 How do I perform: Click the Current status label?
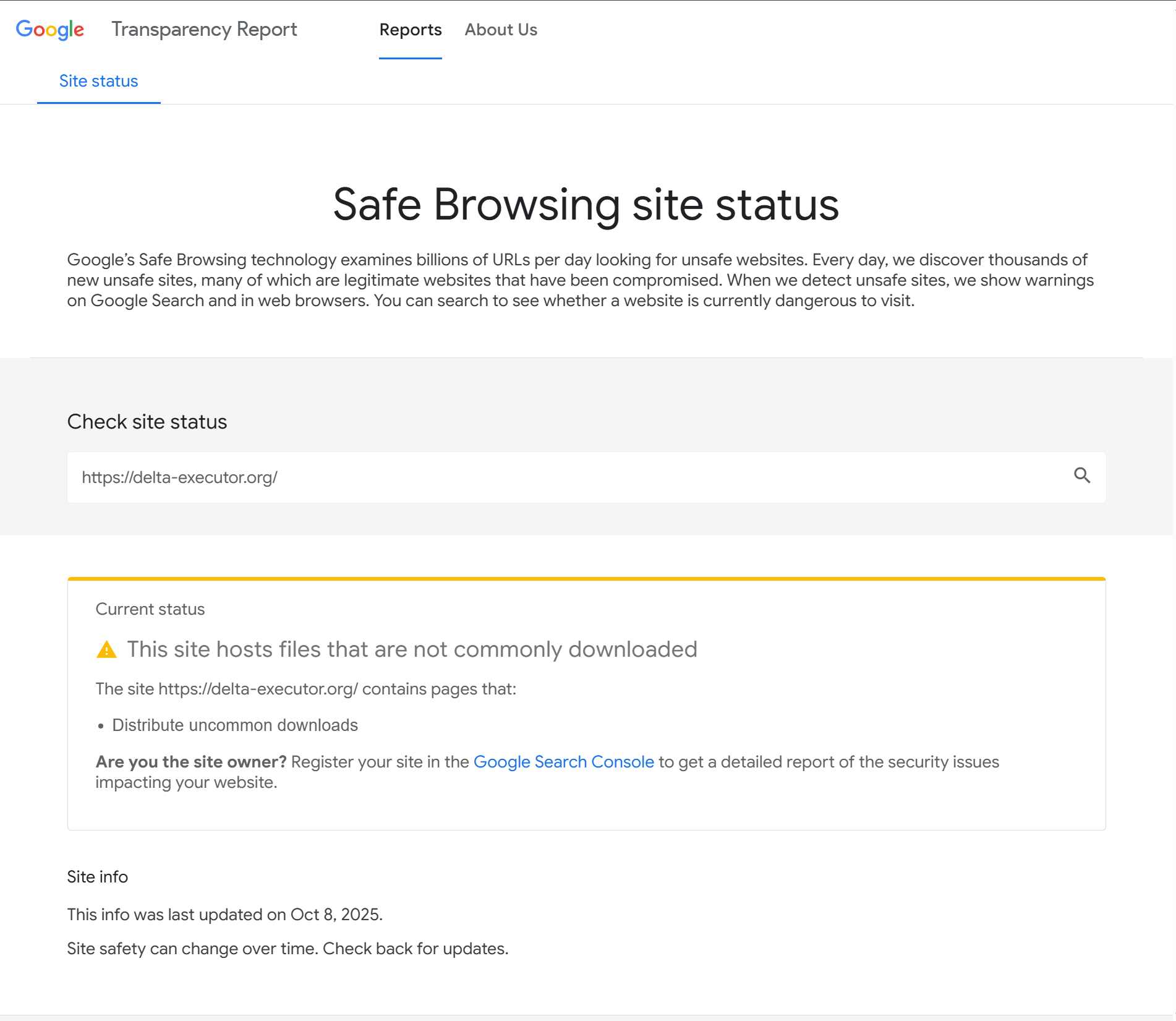[x=150, y=609]
